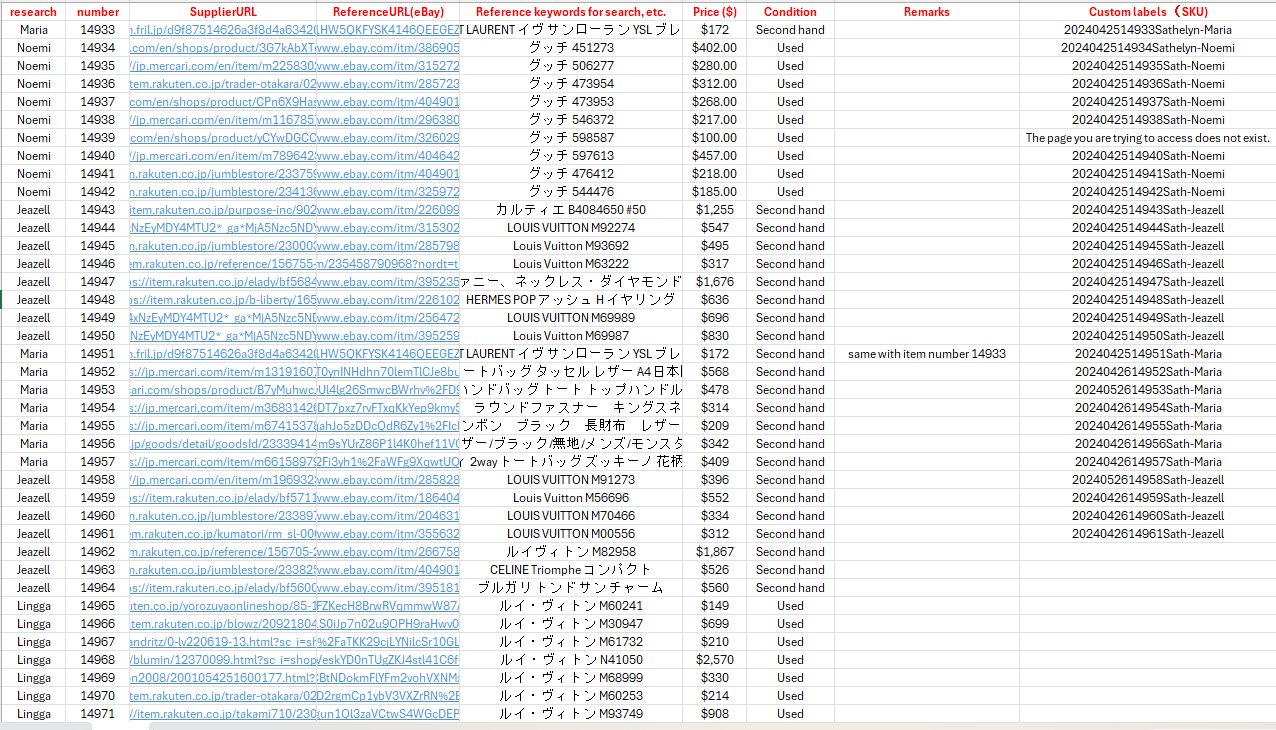Select researcher 'Lingga' in row 14965
1276x730 pixels.
(x=34, y=606)
